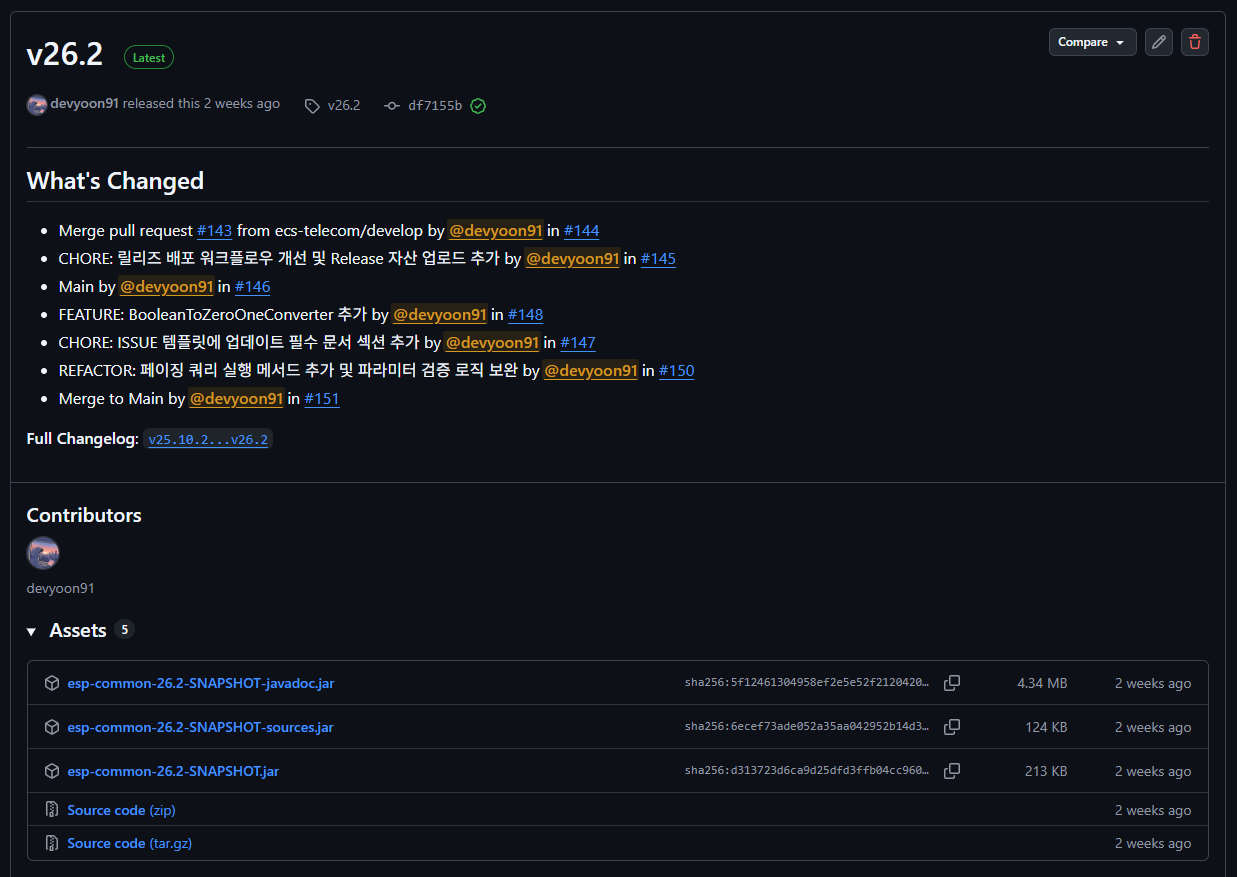Copy sha256 of the sources jar
This screenshot has height=877, width=1237.
click(952, 727)
